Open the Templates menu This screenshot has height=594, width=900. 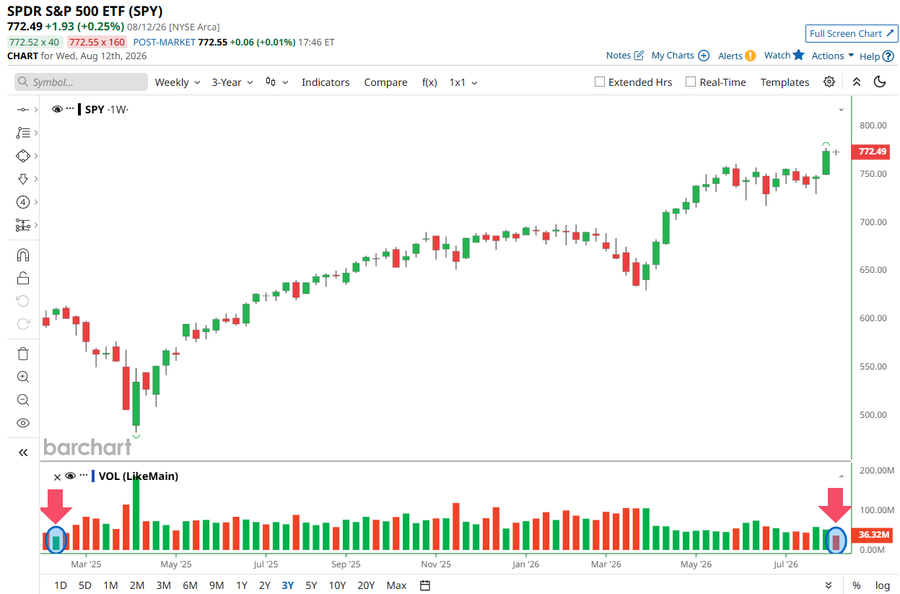coord(785,82)
